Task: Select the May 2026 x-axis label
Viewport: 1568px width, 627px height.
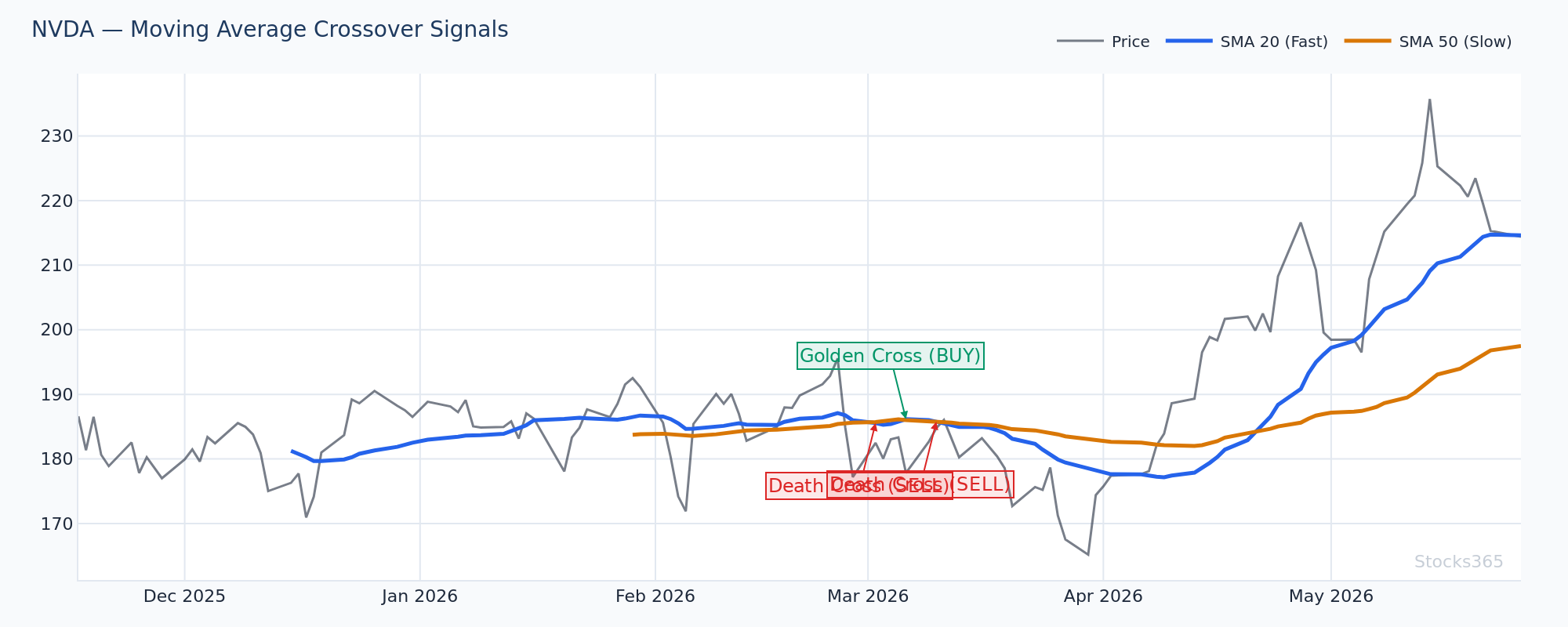Action: (1331, 596)
